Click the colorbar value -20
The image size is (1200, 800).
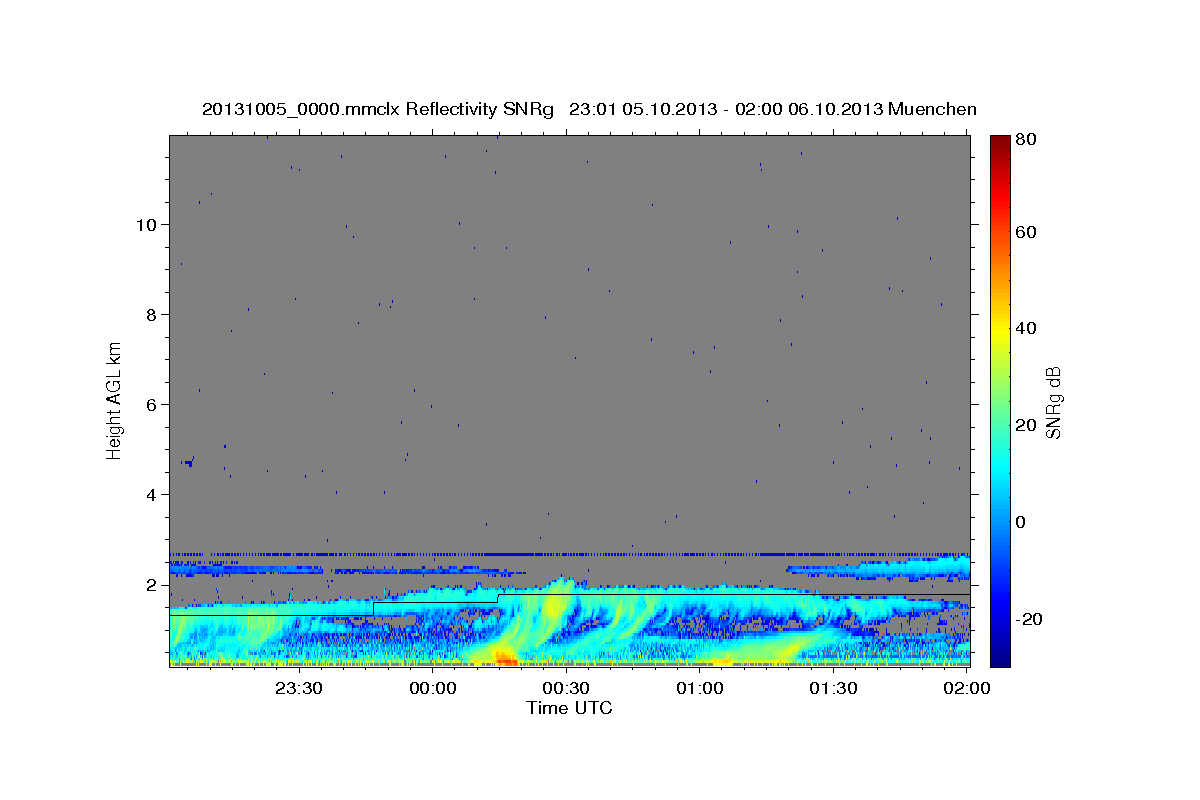click(x=1029, y=619)
